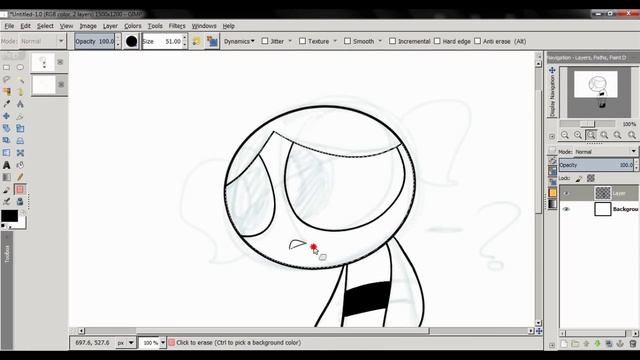Image resolution: width=640 pixels, height=360 pixels.
Task: Click the black foreground color swatch
Action: [9, 216]
